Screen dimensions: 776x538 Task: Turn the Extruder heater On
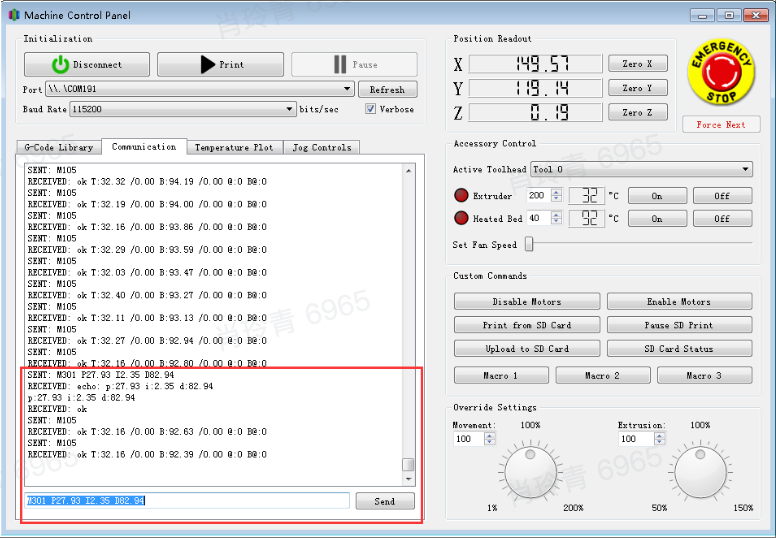[x=656, y=196]
